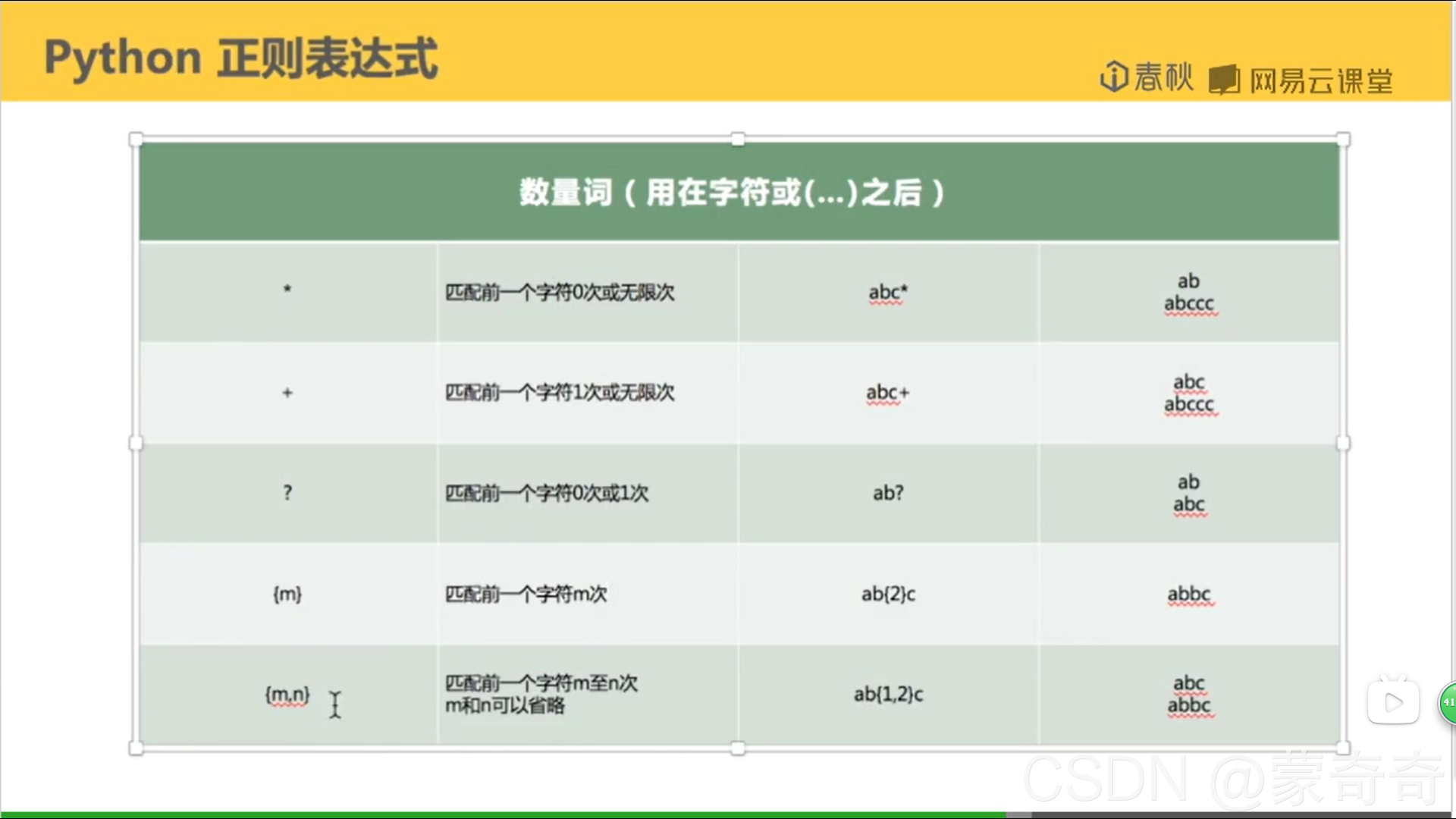
Task: Select the ? symbol cell
Action: [288, 493]
